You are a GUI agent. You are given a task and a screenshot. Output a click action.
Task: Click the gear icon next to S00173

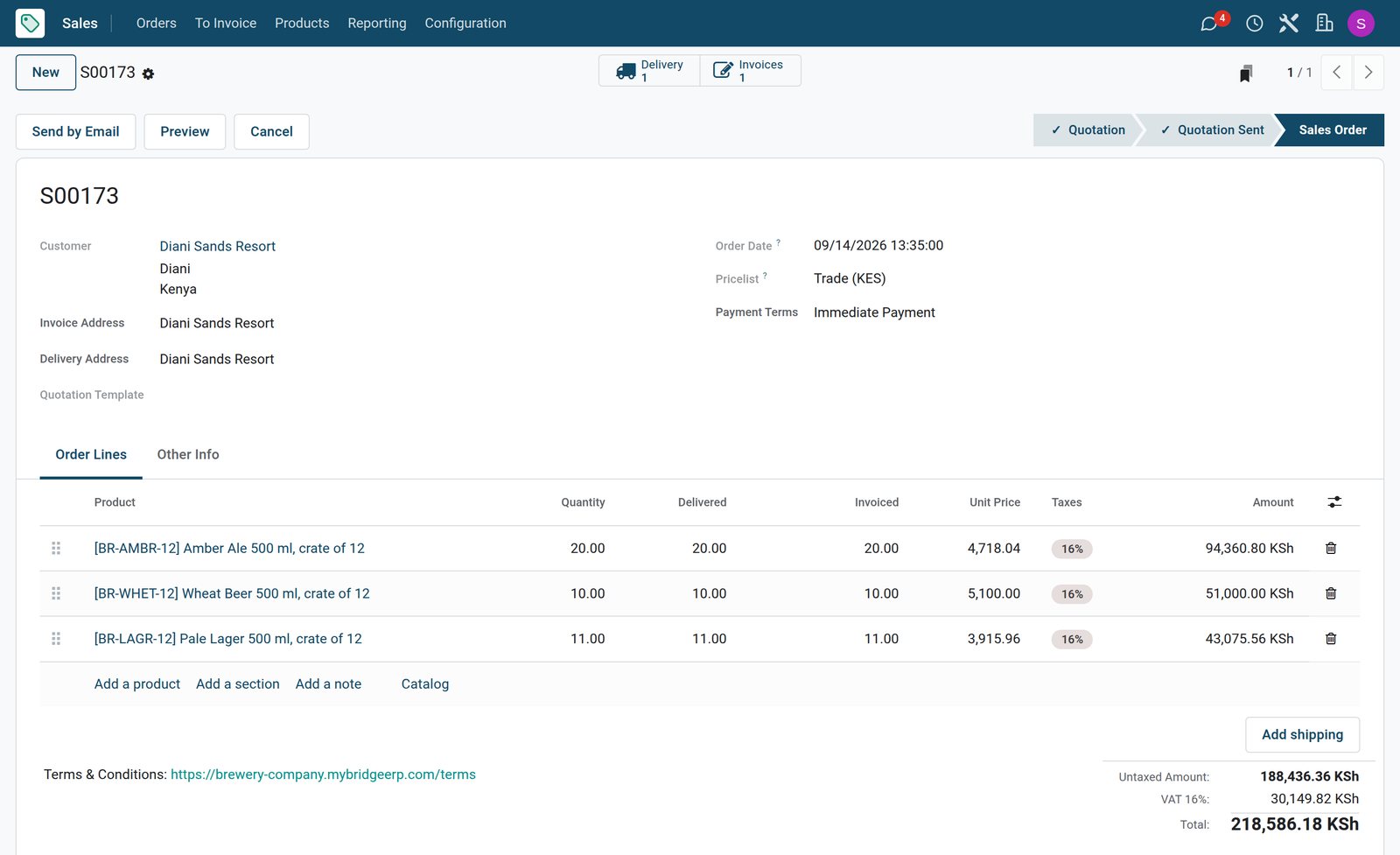tap(148, 74)
